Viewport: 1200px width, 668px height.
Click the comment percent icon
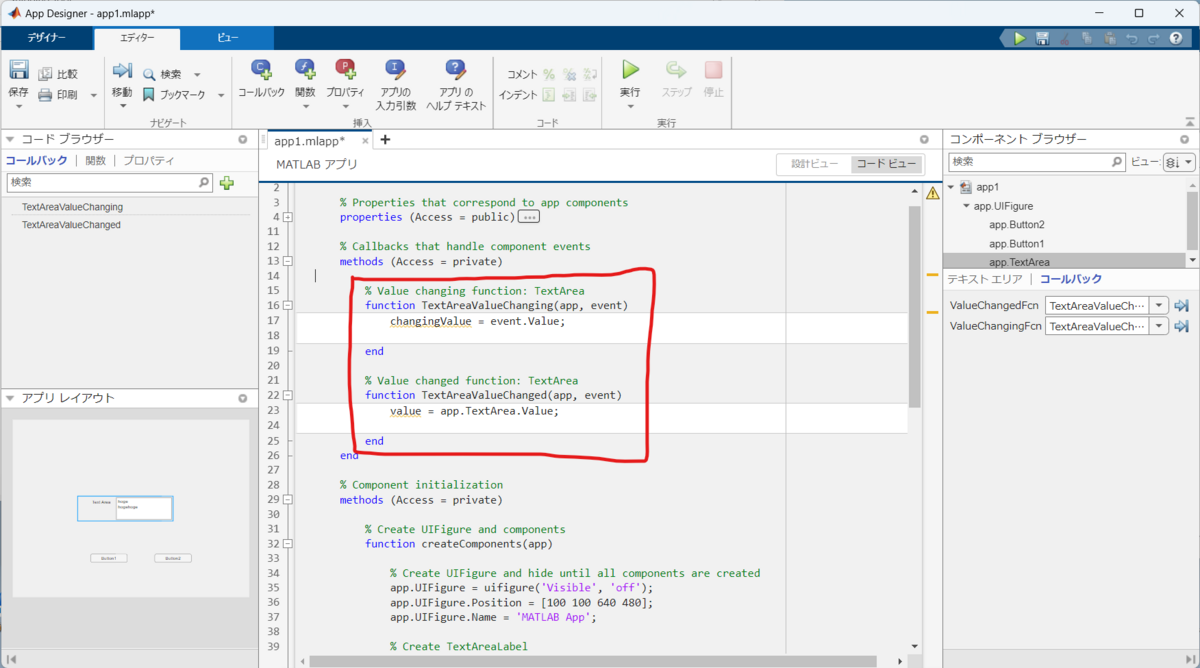(548, 74)
